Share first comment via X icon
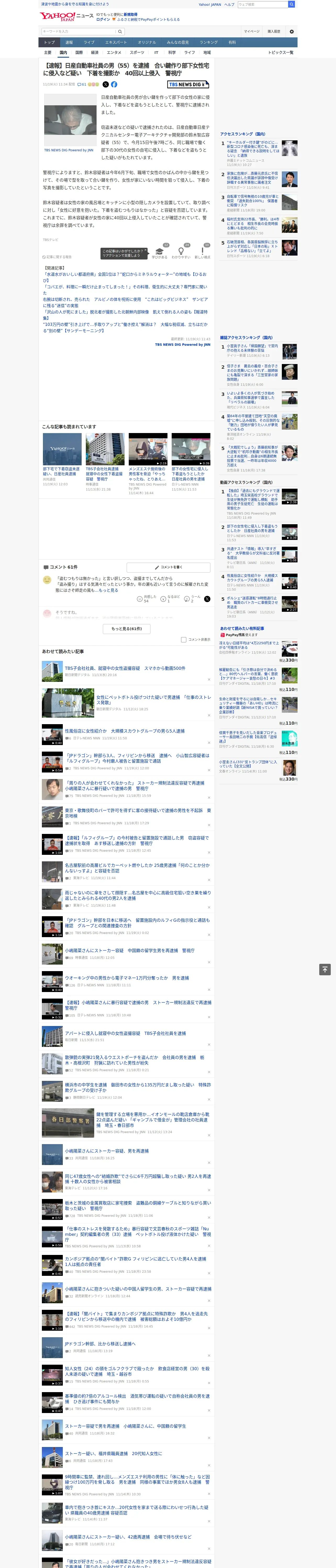The image size is (336, 1568). (x=207, y=599)
